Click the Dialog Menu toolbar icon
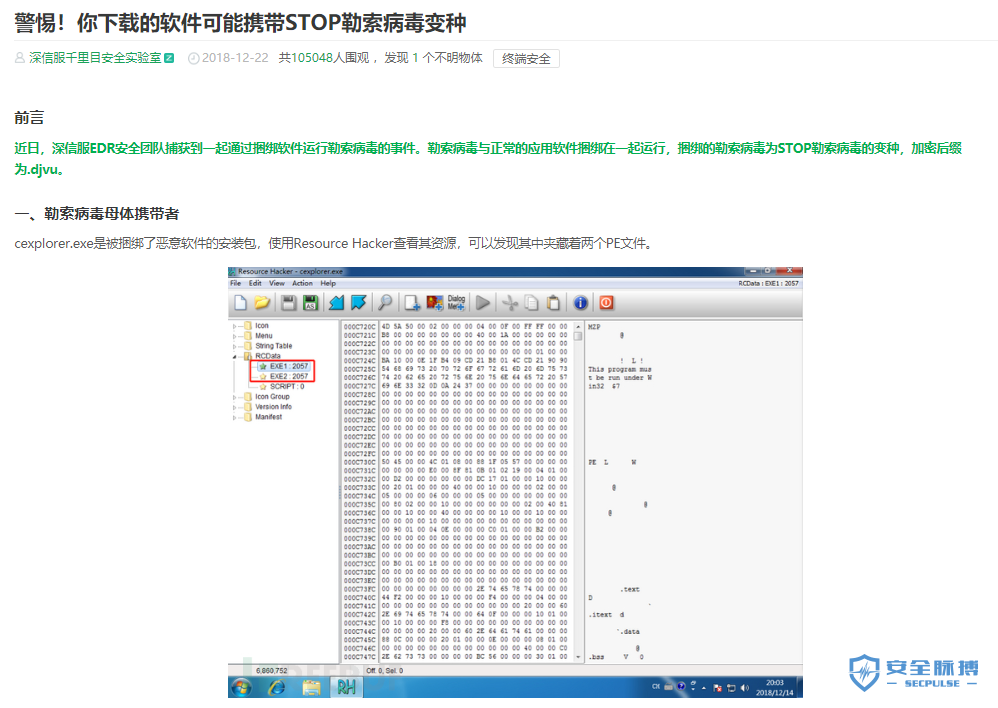The height and width of the screenshot is (708, 998). point(457,303)
